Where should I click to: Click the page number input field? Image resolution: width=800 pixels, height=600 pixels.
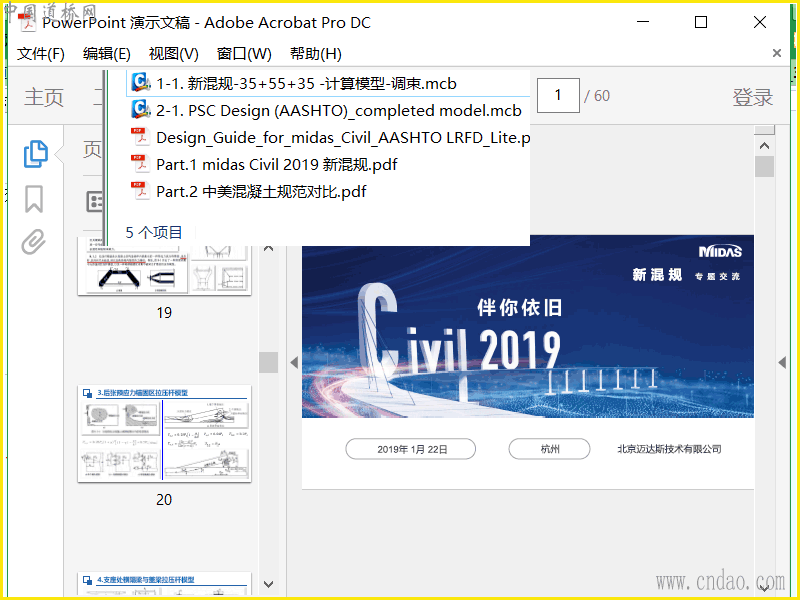point(558,95)
